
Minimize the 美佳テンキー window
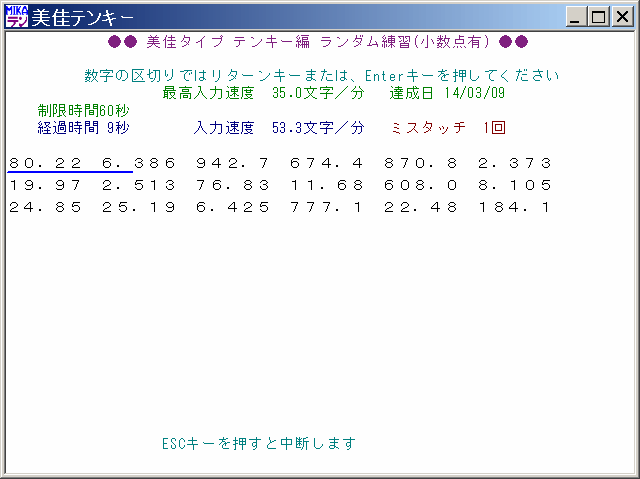coord(577,17)
